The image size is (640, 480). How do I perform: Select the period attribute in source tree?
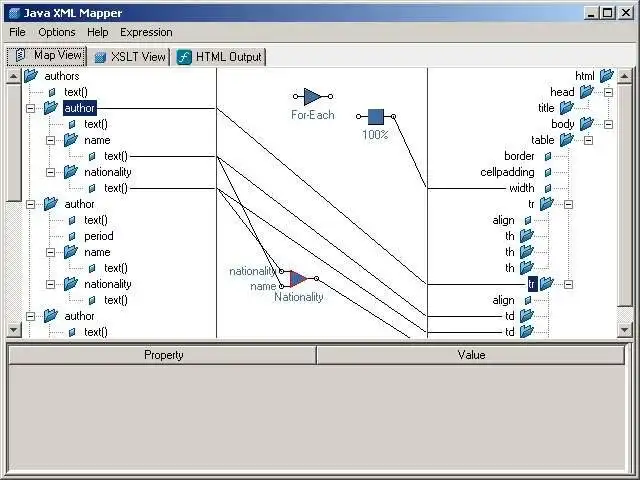(99, 236)
